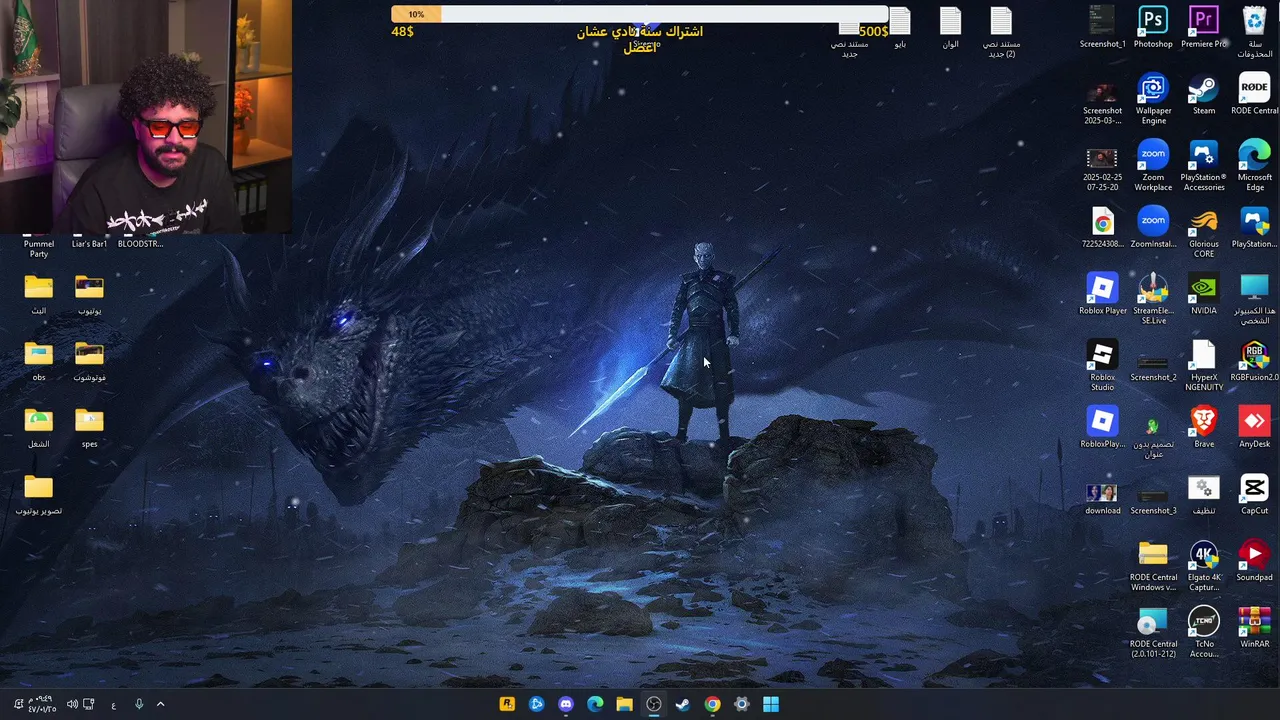Select the Microsoft Edge desktop shortcut
Viewport: 1280px width, 720px height.
click(1254, 165)
